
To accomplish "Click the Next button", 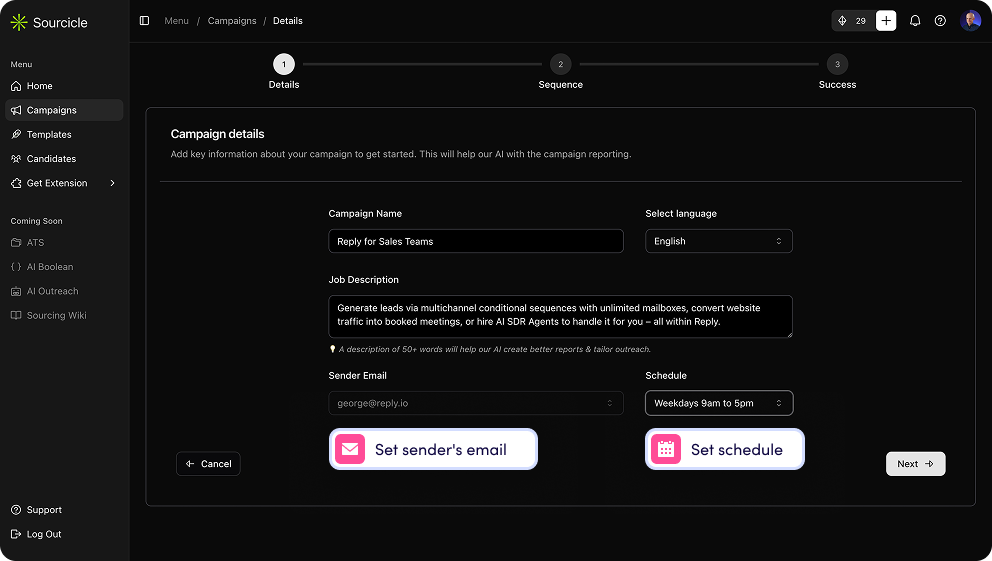I will pos(915,464).
